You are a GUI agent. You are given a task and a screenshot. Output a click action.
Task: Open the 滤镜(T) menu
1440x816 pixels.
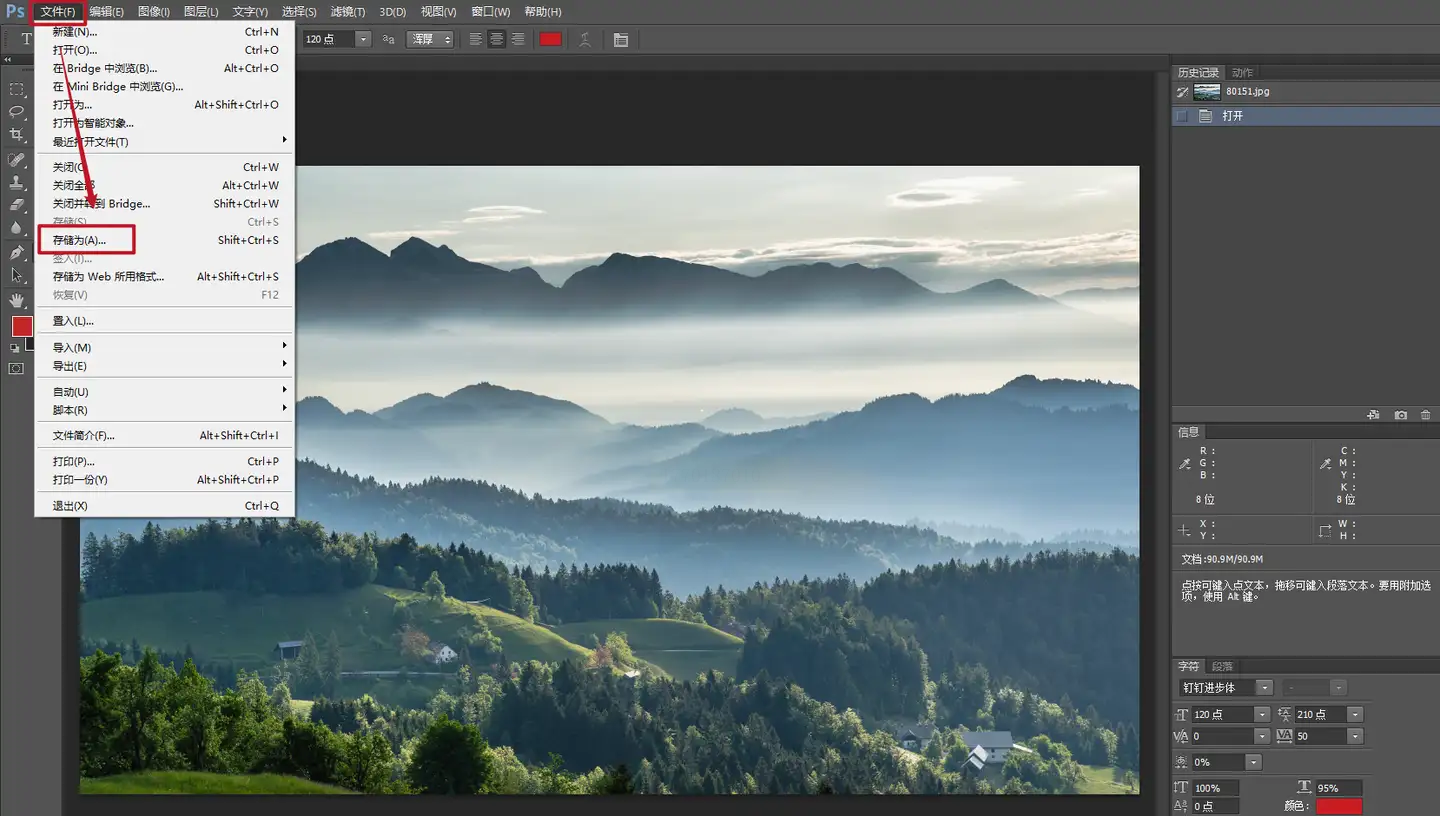(347, 12)
